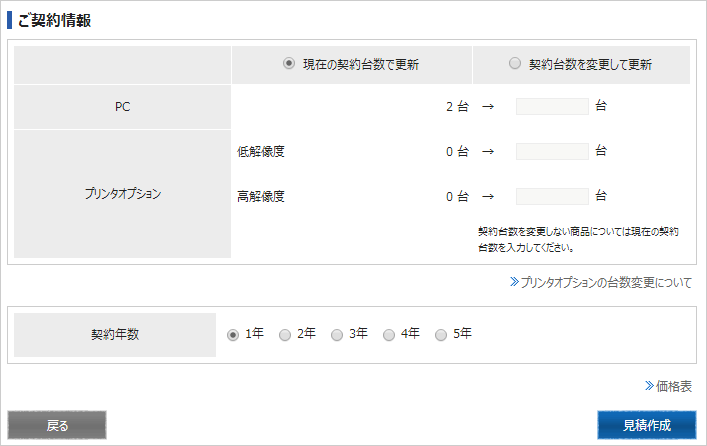Click the 契約年数 label cell

(114, 335)
